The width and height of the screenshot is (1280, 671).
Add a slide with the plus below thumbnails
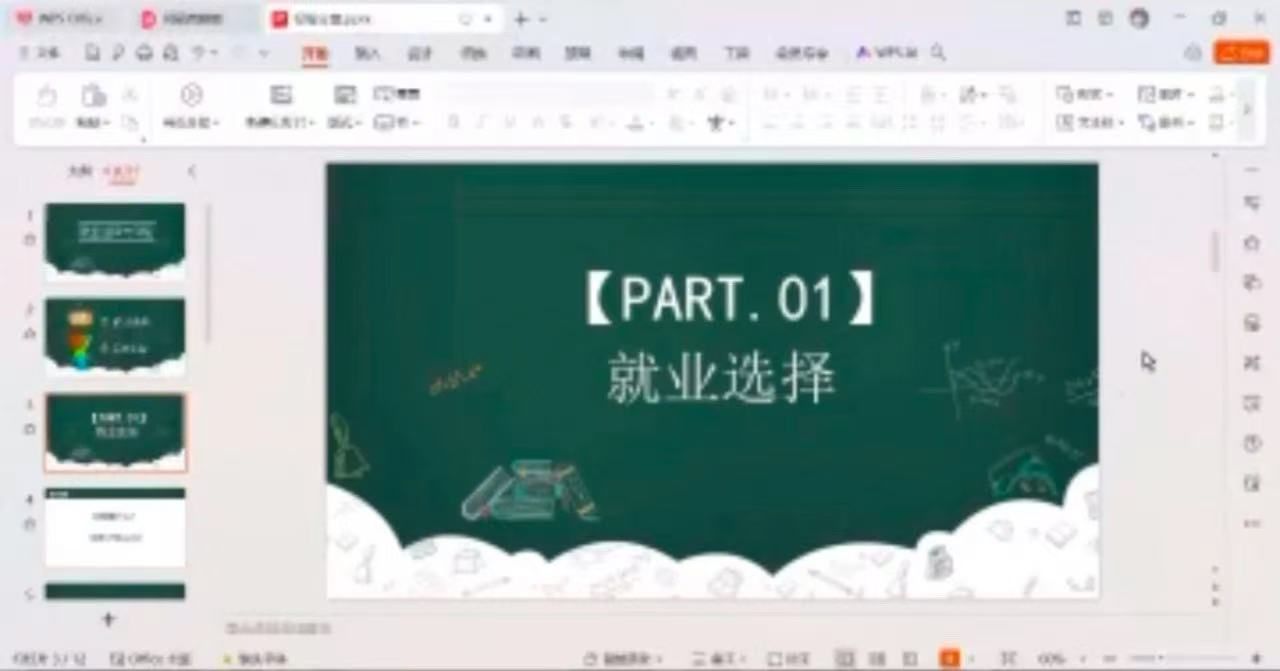tap(109, 619)
